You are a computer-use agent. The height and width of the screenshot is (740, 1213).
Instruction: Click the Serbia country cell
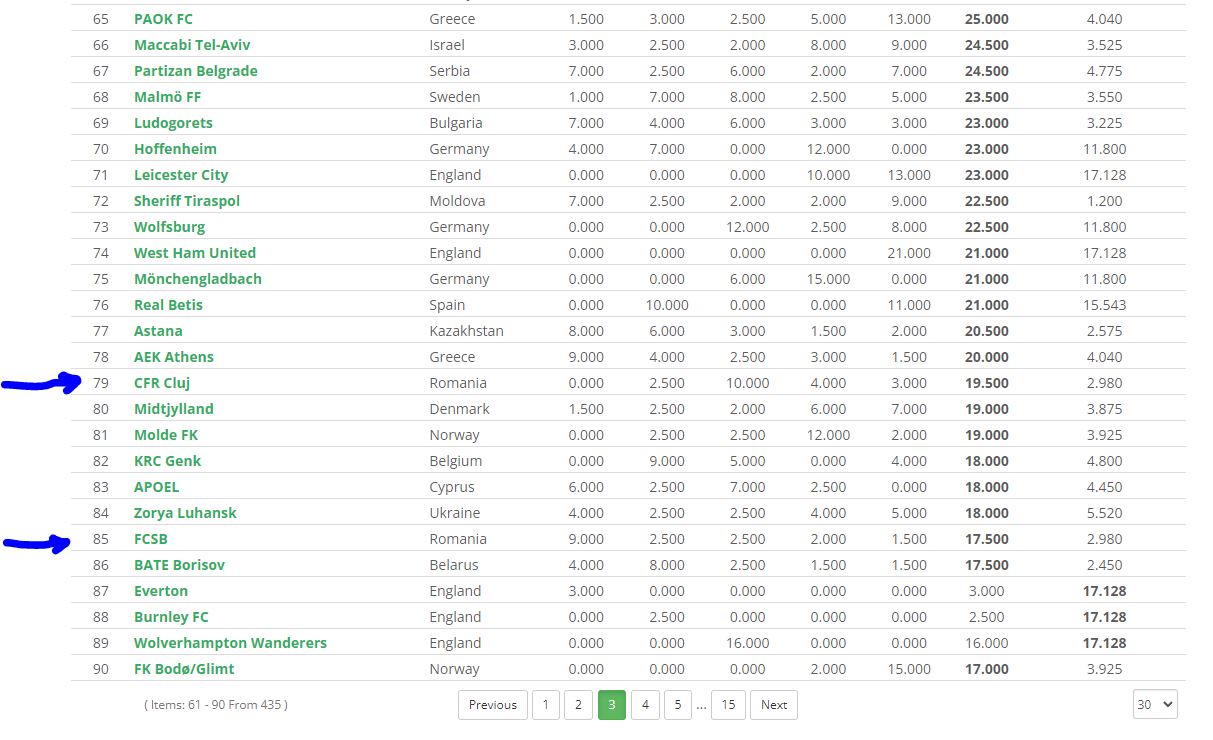tap(450, 71)
